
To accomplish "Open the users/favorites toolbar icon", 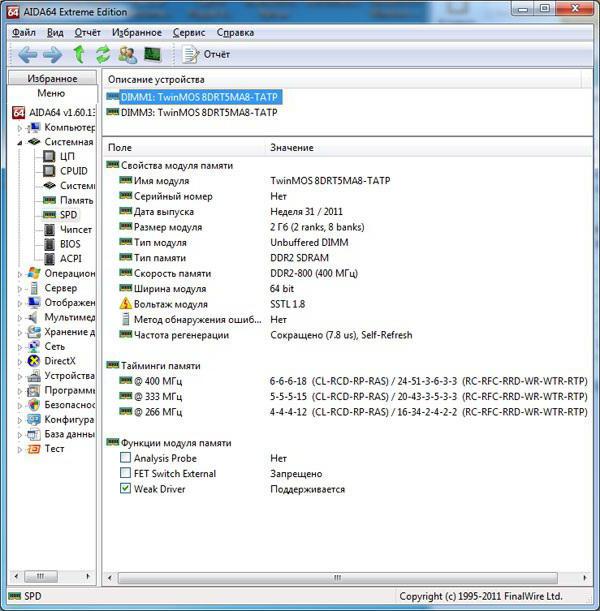I will pyautogui.click(x=127, y=55).
